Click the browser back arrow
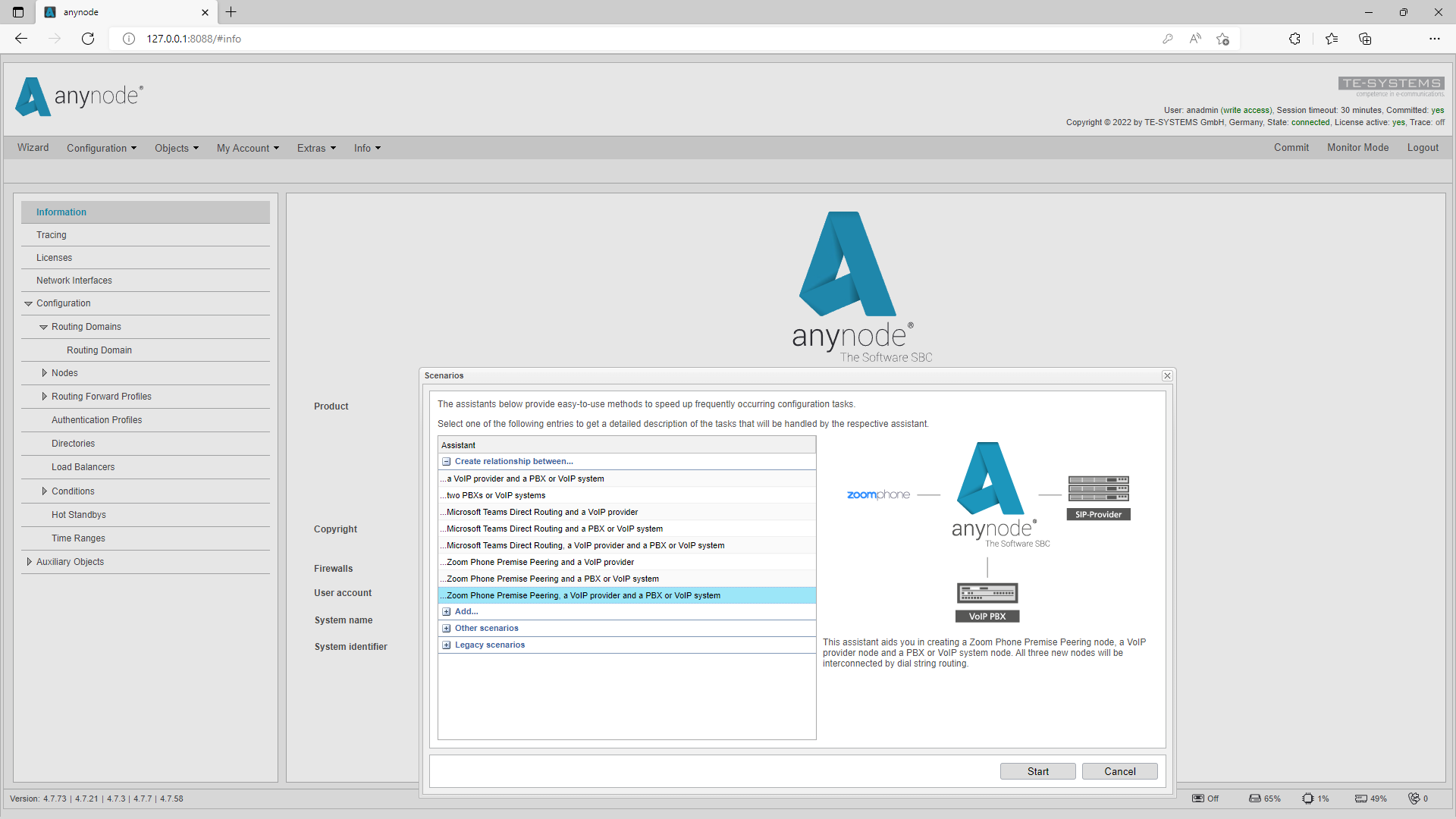1456x819 pixels. (x=21, y=39)
